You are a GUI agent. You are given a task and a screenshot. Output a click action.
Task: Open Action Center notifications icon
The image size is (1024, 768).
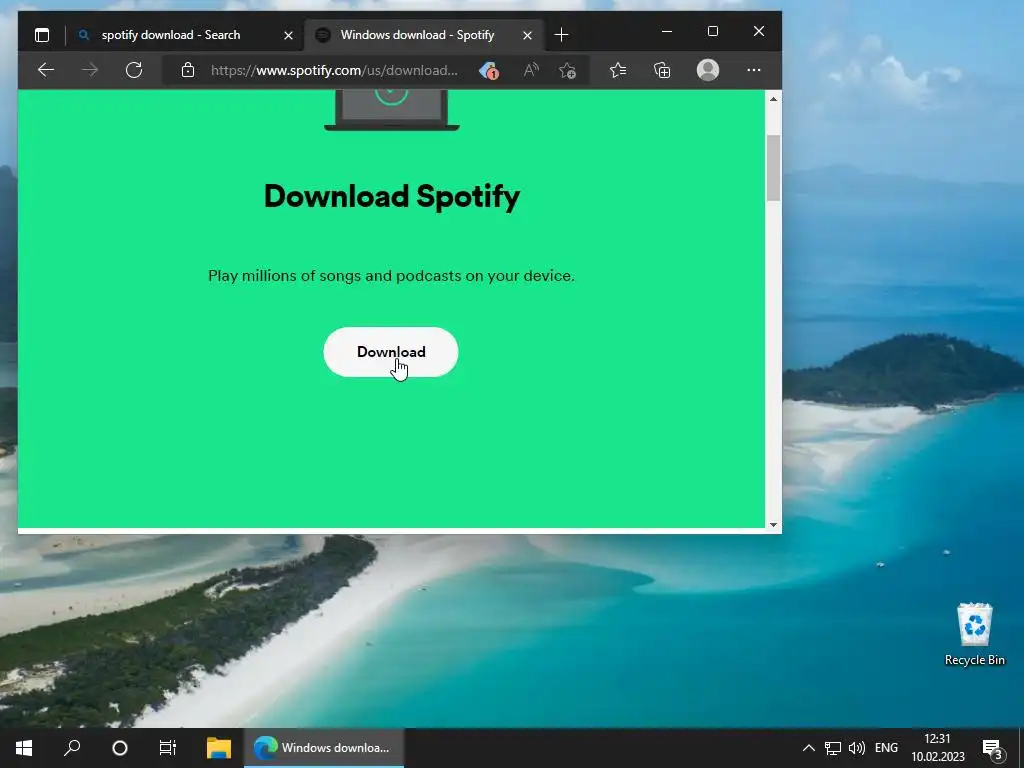[x=992, y=748]
